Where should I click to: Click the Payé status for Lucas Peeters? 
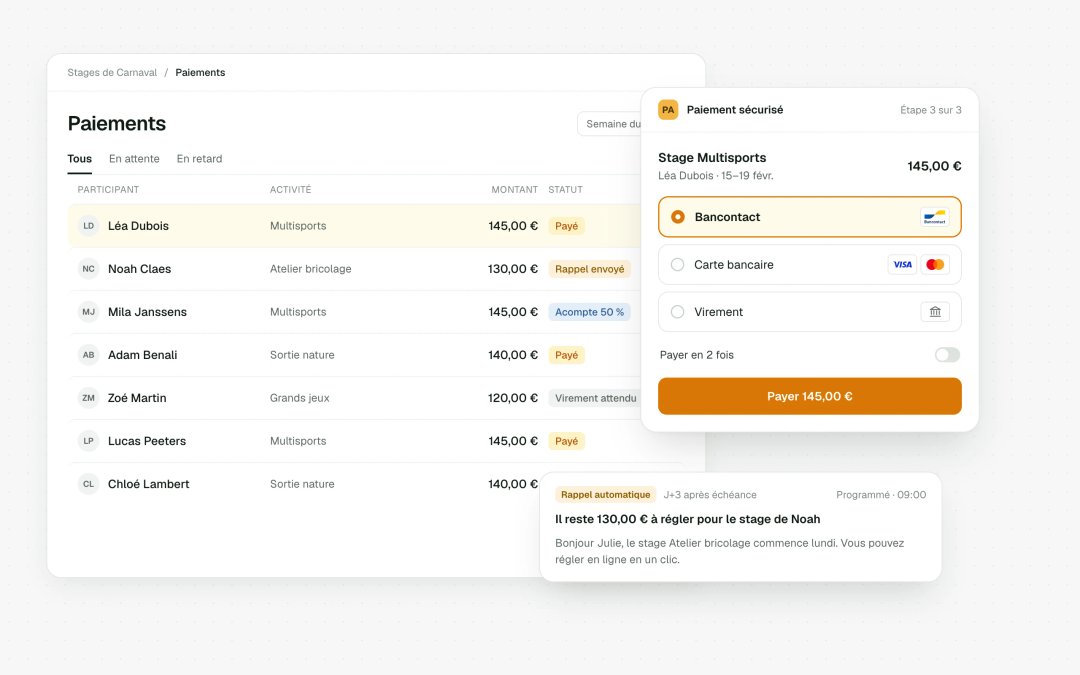566,441
